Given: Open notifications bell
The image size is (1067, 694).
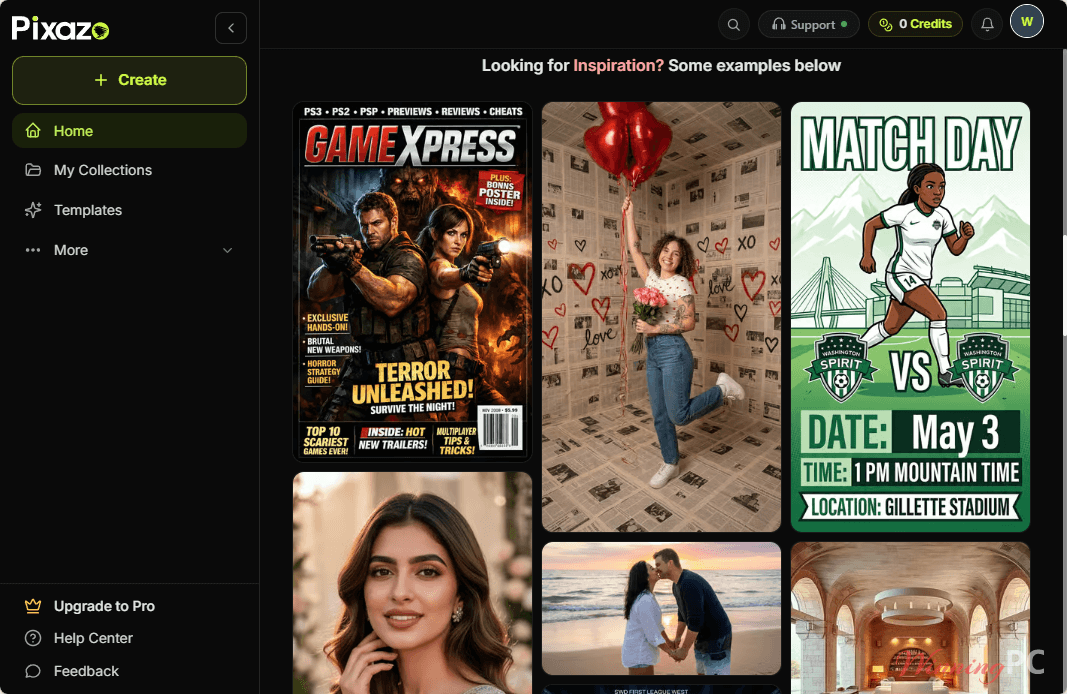Looking at the screenshot, I should [987, 24].
